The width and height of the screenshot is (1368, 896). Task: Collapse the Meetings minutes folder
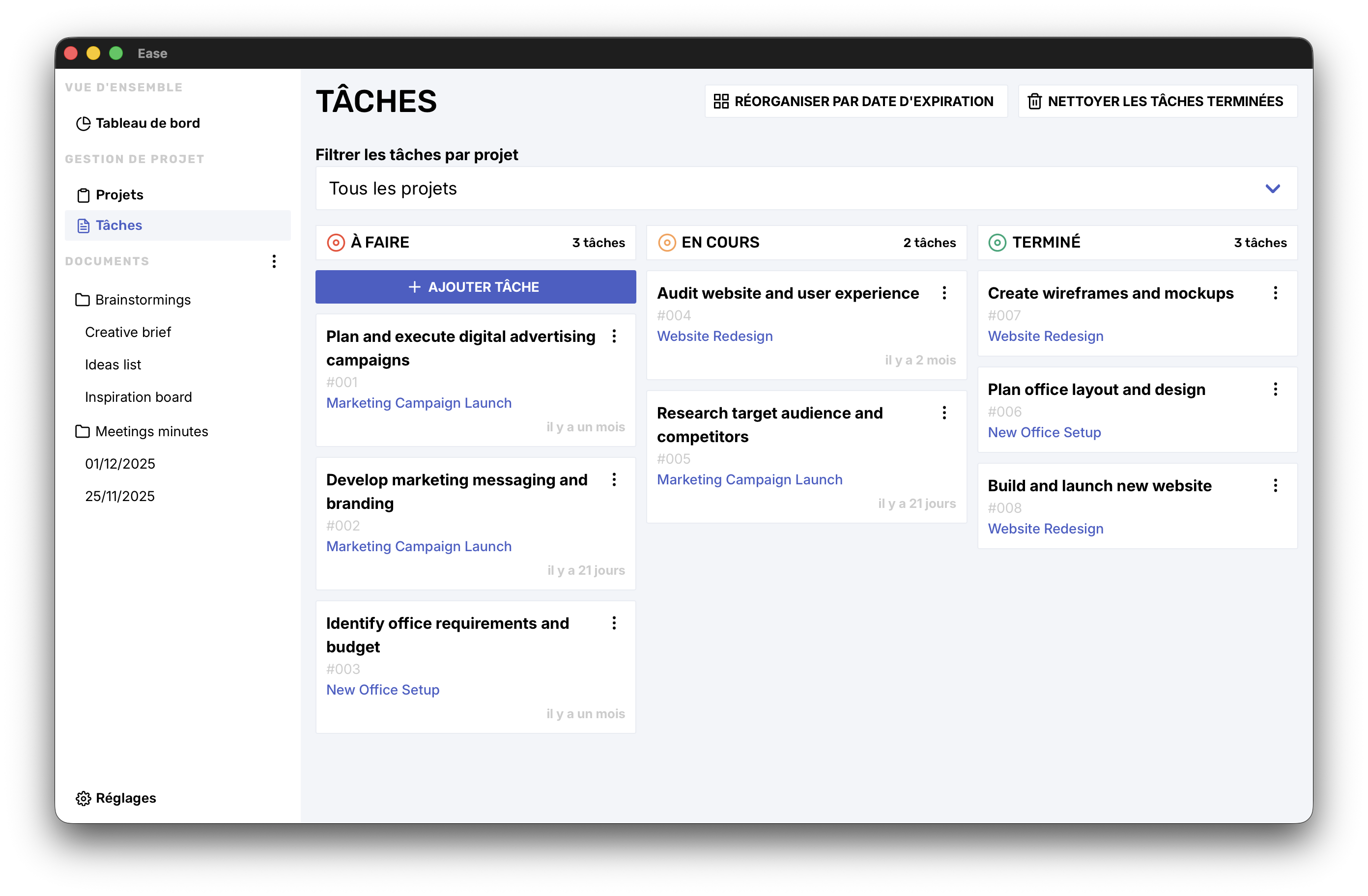pos(83,432)
